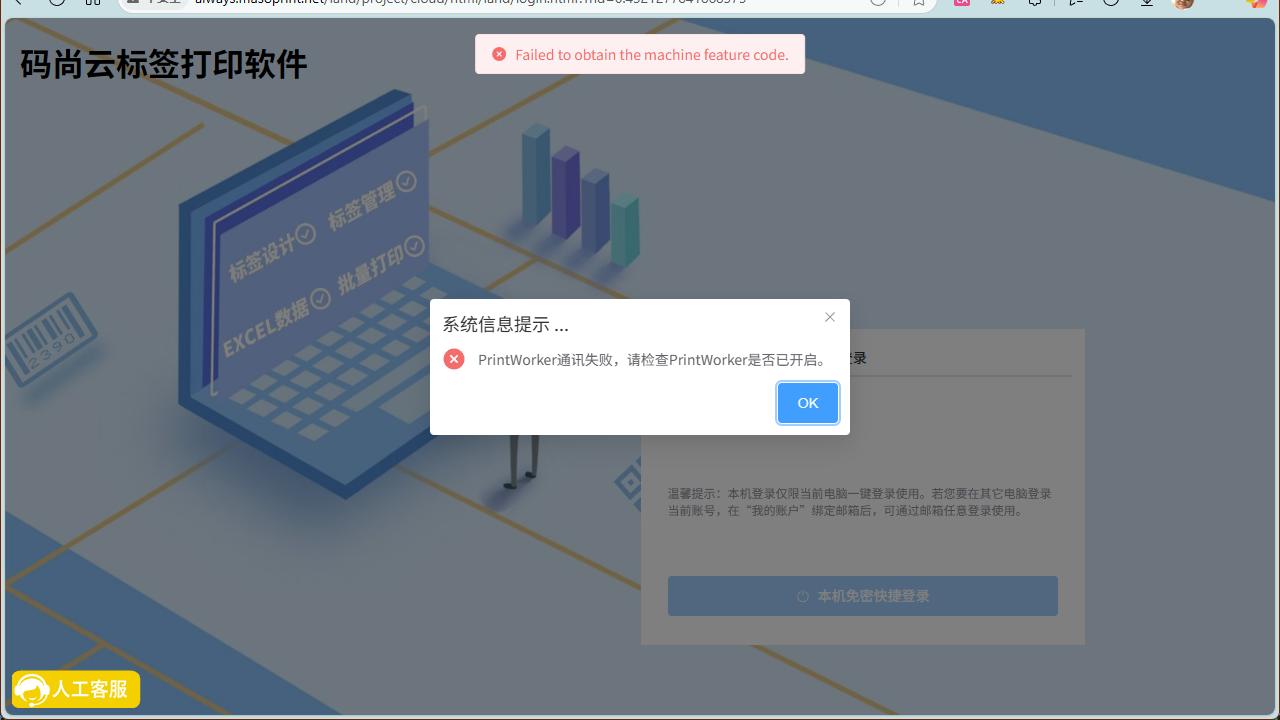Click the headset icon on customer service badge
Screen dimensions: 1280x720
[x=32, y=690]
